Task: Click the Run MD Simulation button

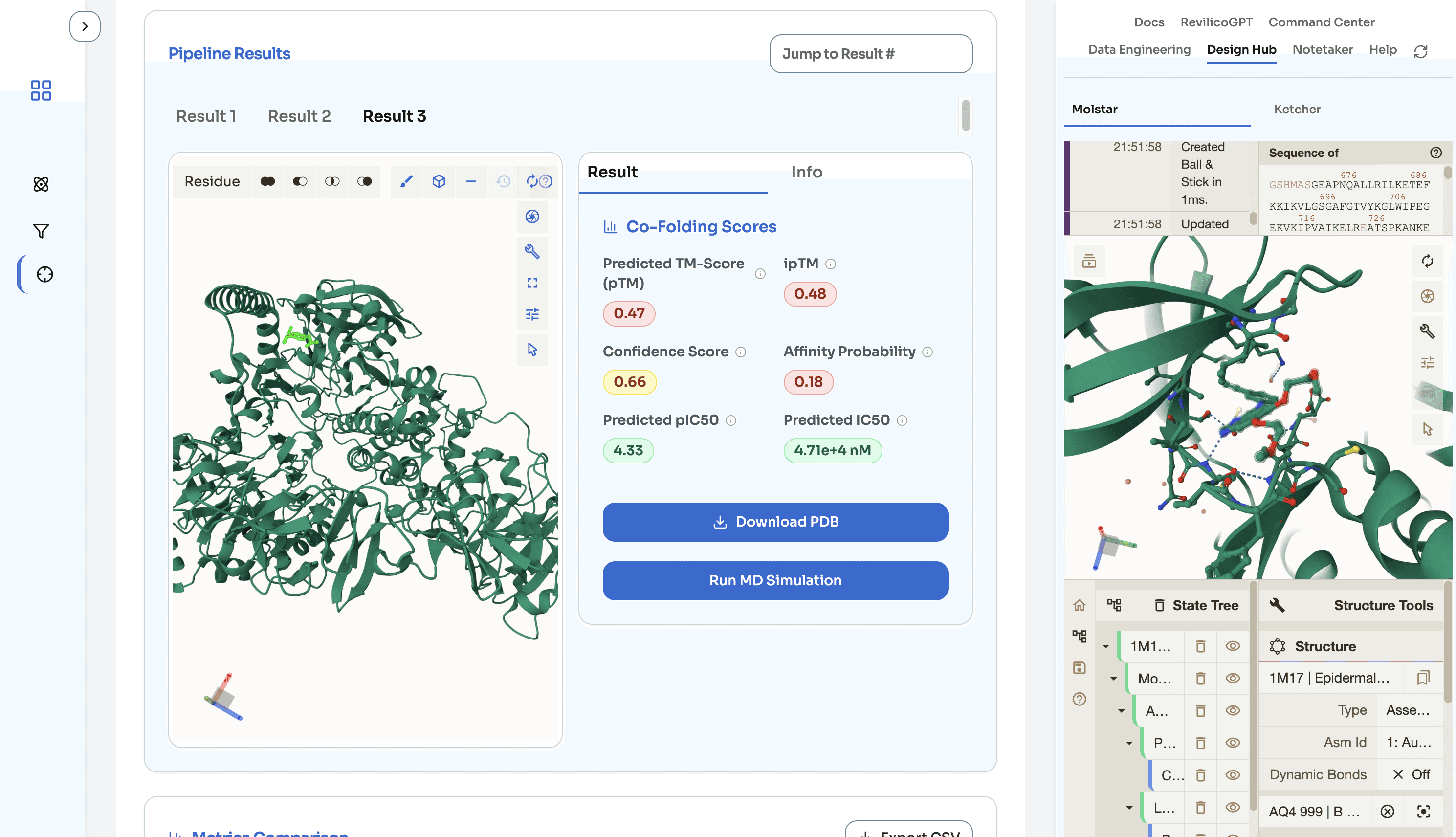Action: 775,581
